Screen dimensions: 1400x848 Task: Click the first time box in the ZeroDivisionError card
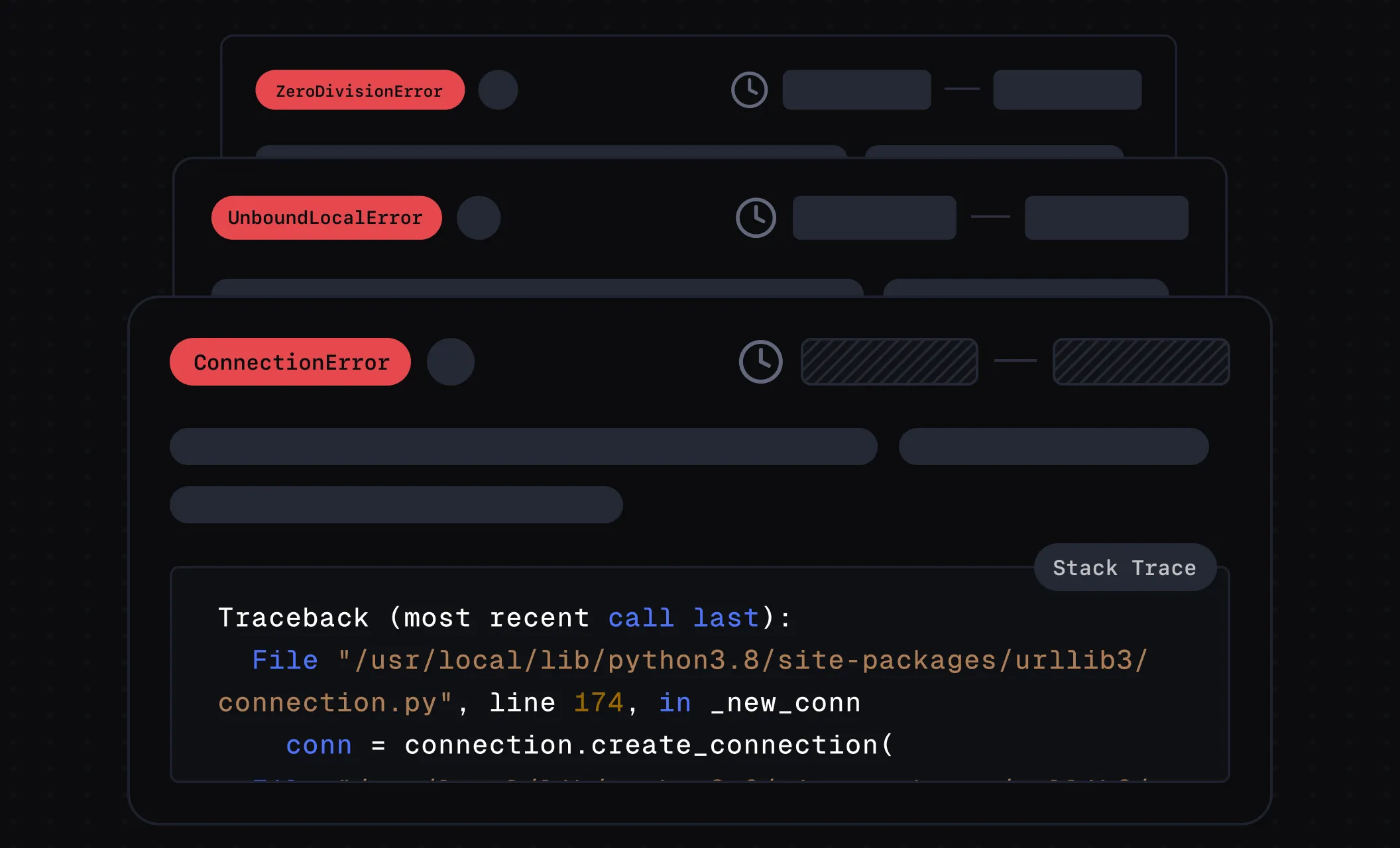point(856,89)
